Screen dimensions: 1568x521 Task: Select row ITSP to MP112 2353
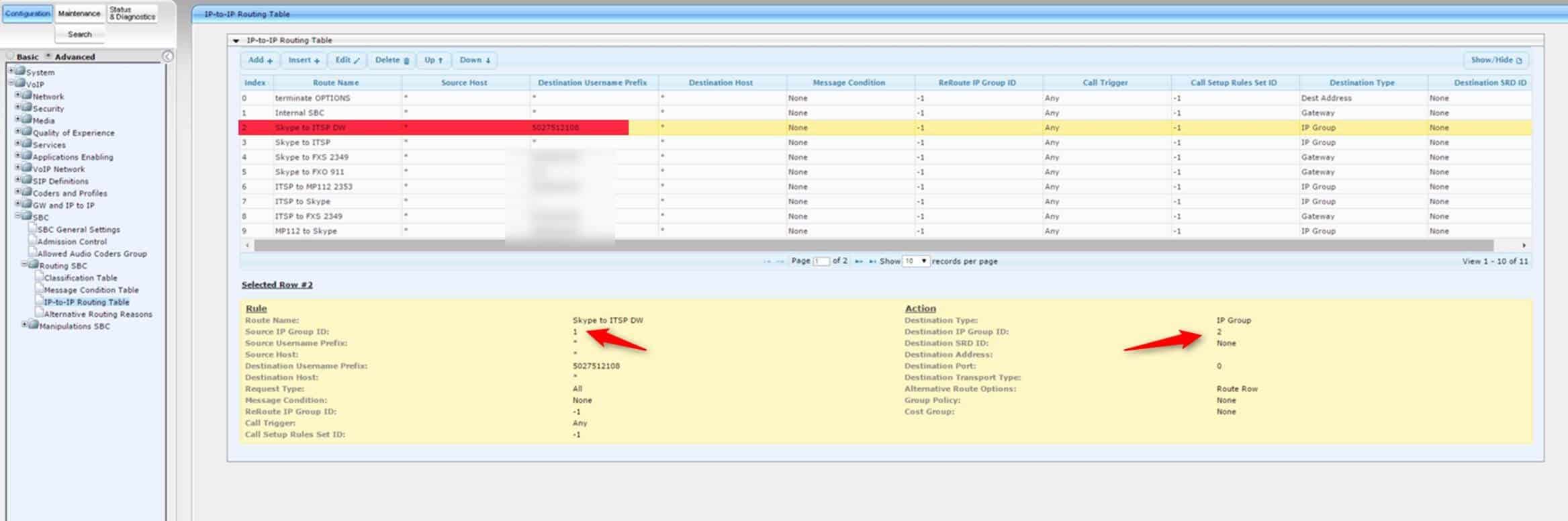(x=885, y=187)
